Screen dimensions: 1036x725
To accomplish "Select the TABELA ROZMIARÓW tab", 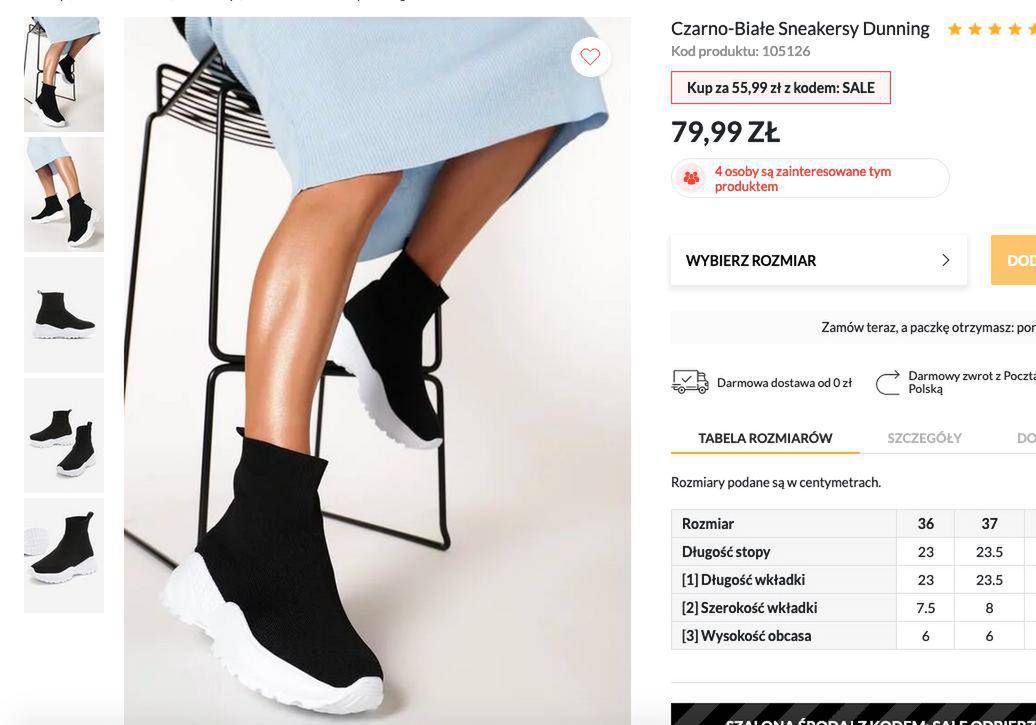I will (765, 438).
